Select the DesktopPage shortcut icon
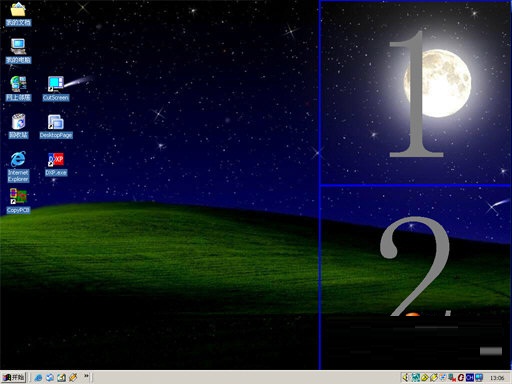This screenshot has height=384, width=512. click(x=56, y=126)
